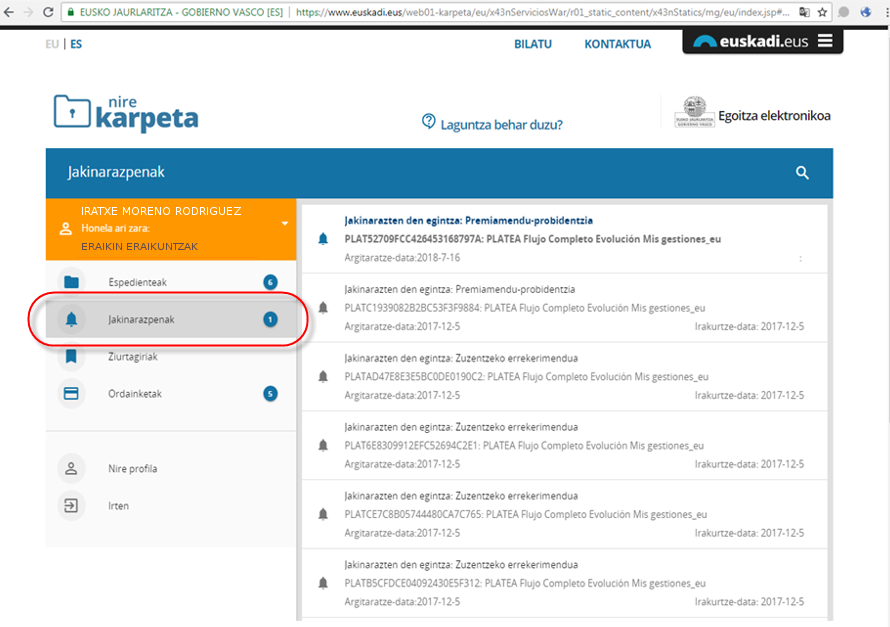The width and height of the screenshot is (890, 627).
Task: Click the help question mark icon
Action: [x=429, y=122]
